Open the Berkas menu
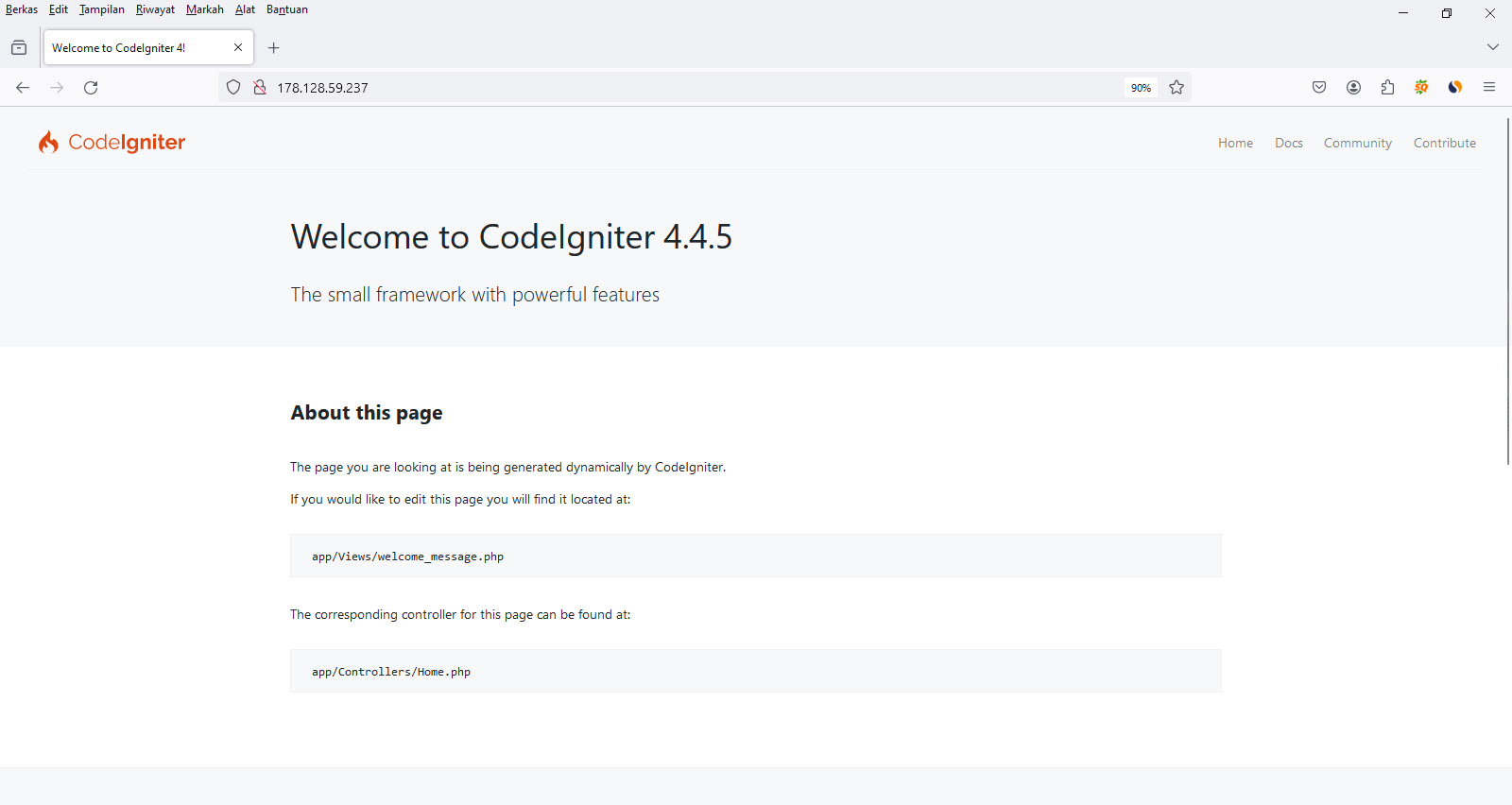The height and width of the screenshot is (805, 1512). pyautogui.click(x=22, y=9)
